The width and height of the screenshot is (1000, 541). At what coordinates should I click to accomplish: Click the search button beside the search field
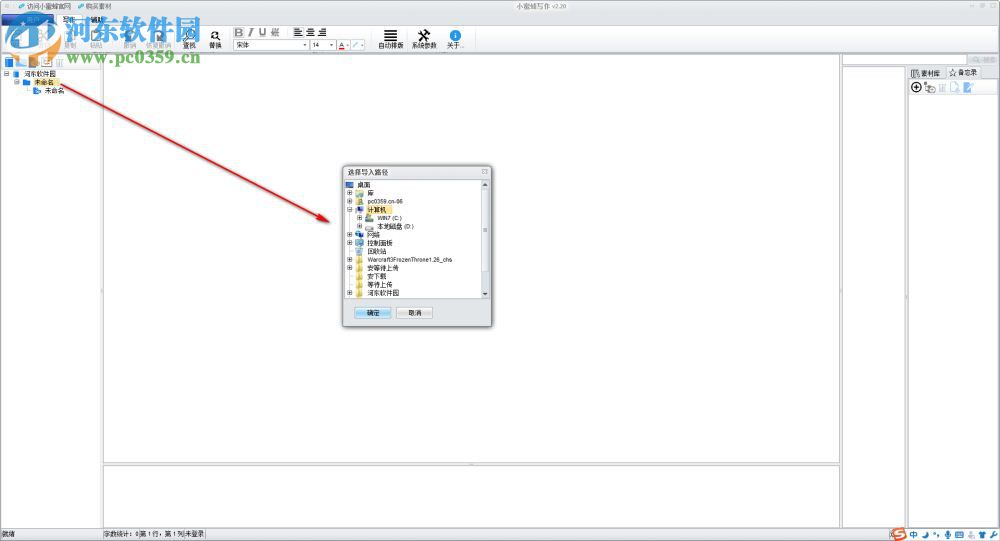982,59
